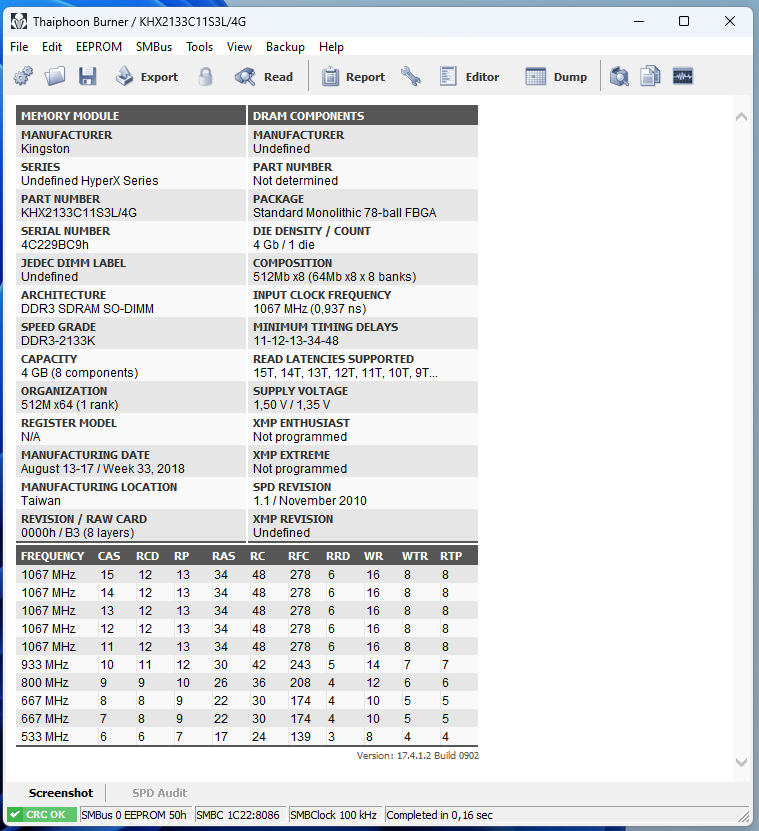This screenshot has height=831, width=759.
Task: Click the CRC OK status indicator
Action: pyautogui.click(x=41, y=815)
